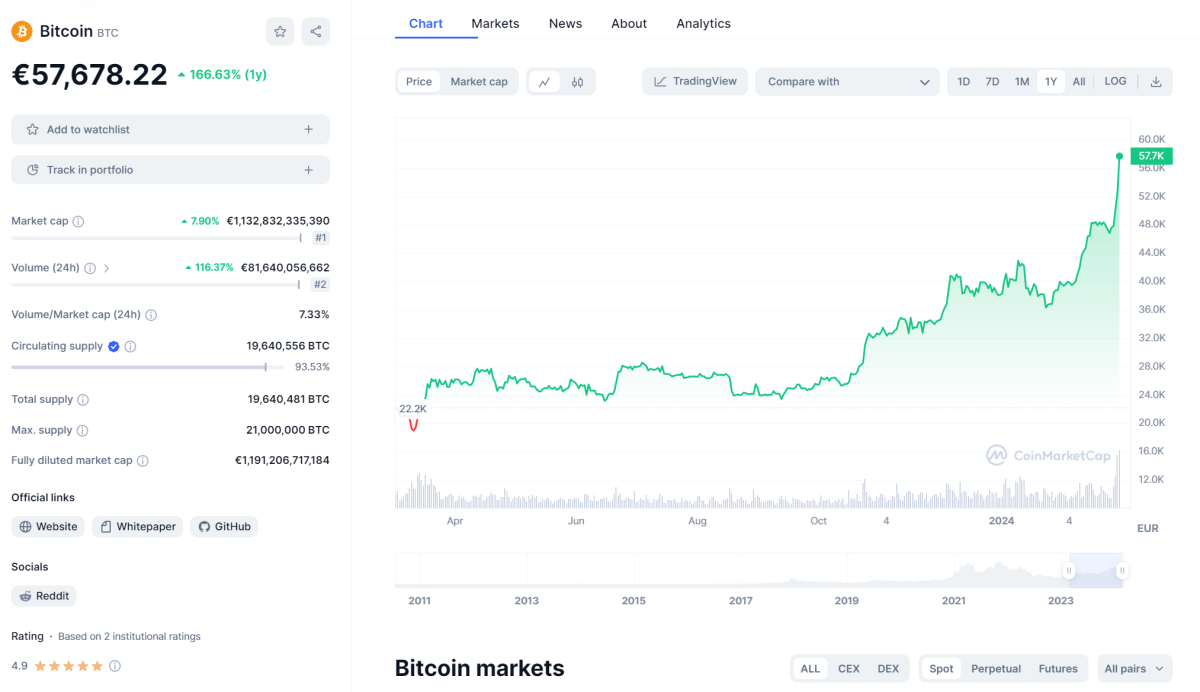Open the share options via share icon
The image size is (1200, 692).
[315, 31]
